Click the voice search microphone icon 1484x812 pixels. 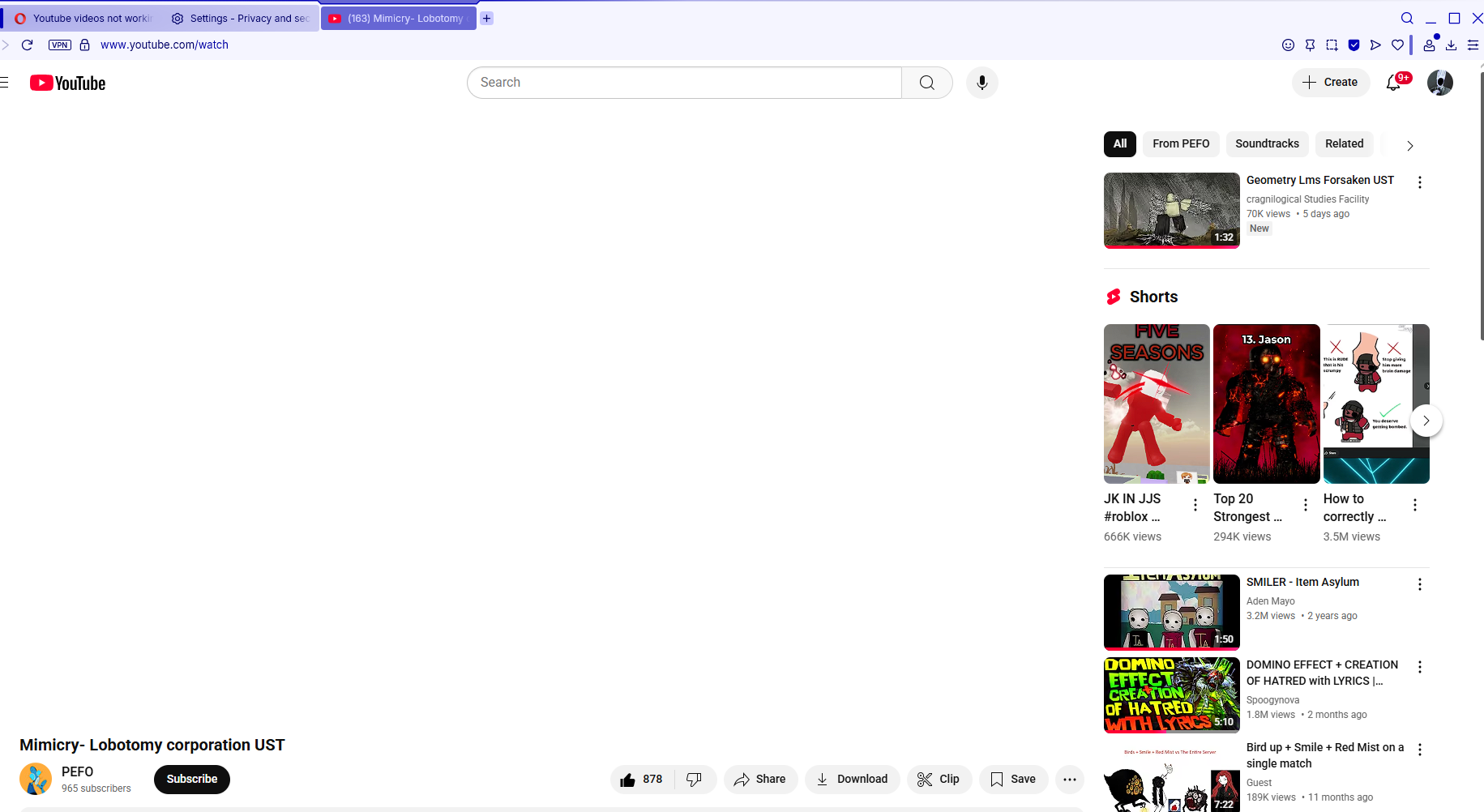point(981,83)
